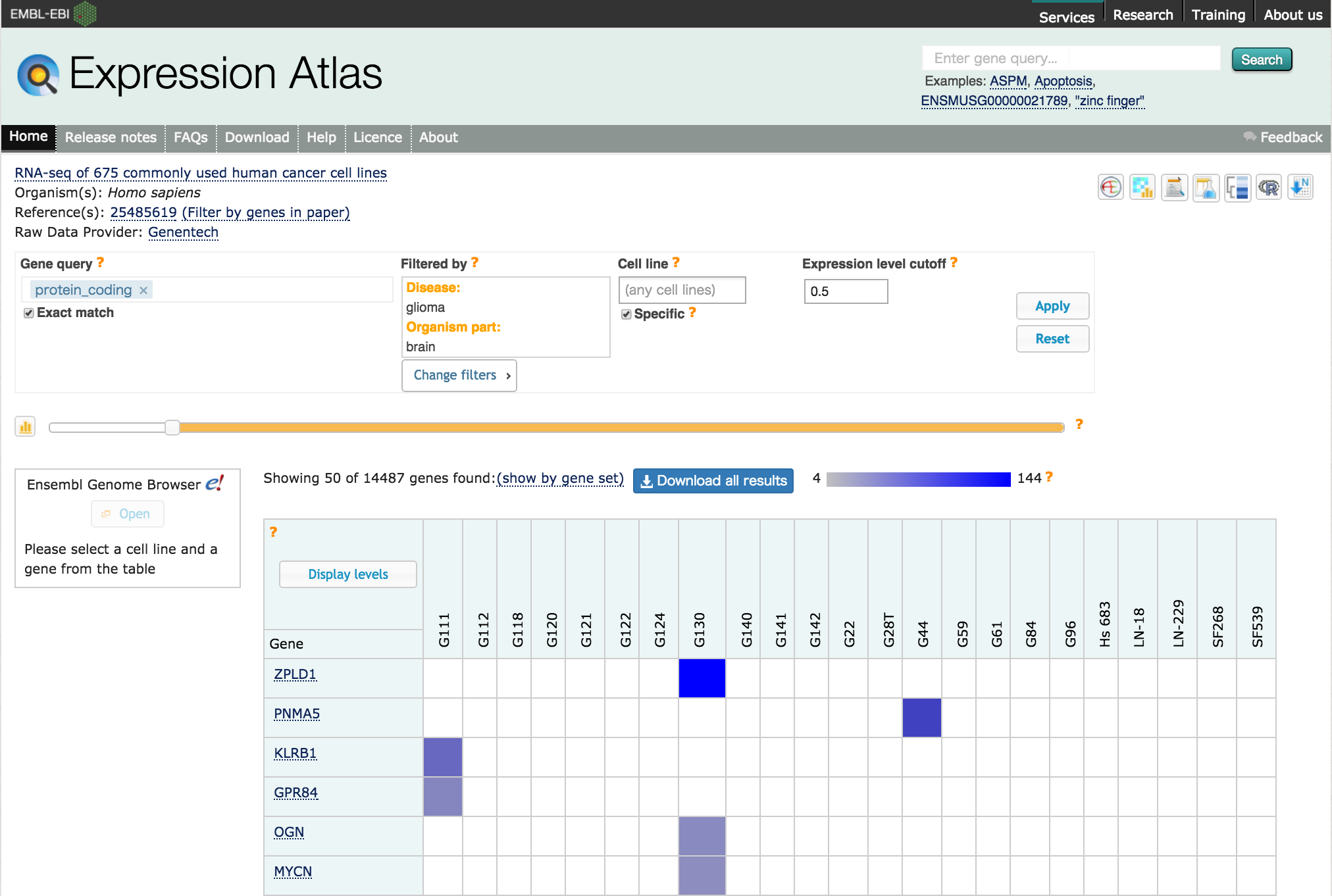Open the RNA-seq of 675 cell lines link
Screen dimensions: 1332x896
[x=201, y=173]
